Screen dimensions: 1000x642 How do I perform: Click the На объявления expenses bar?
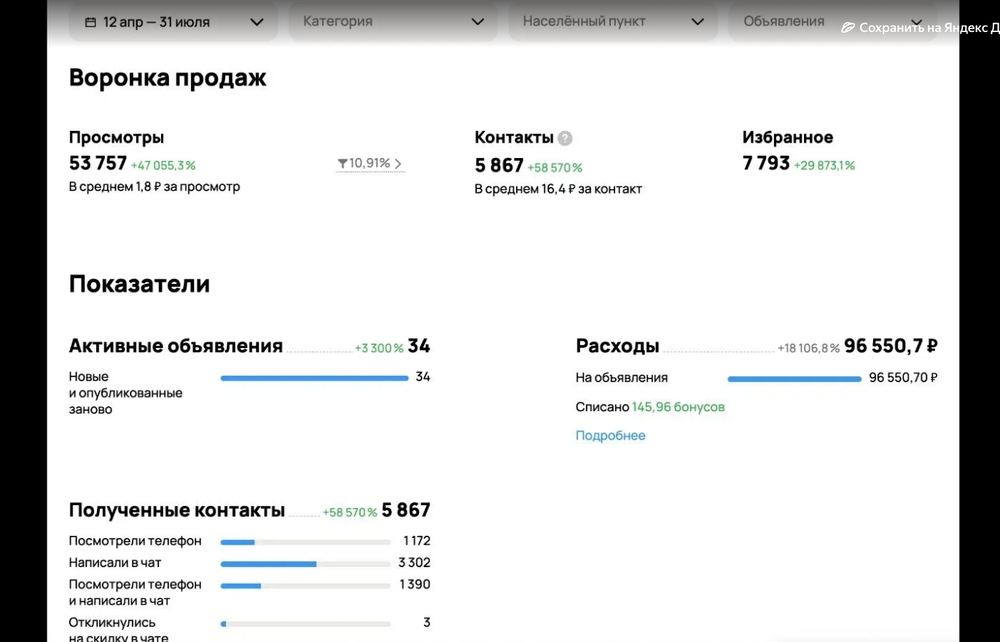pyautogui.click(x=794, y=379)
